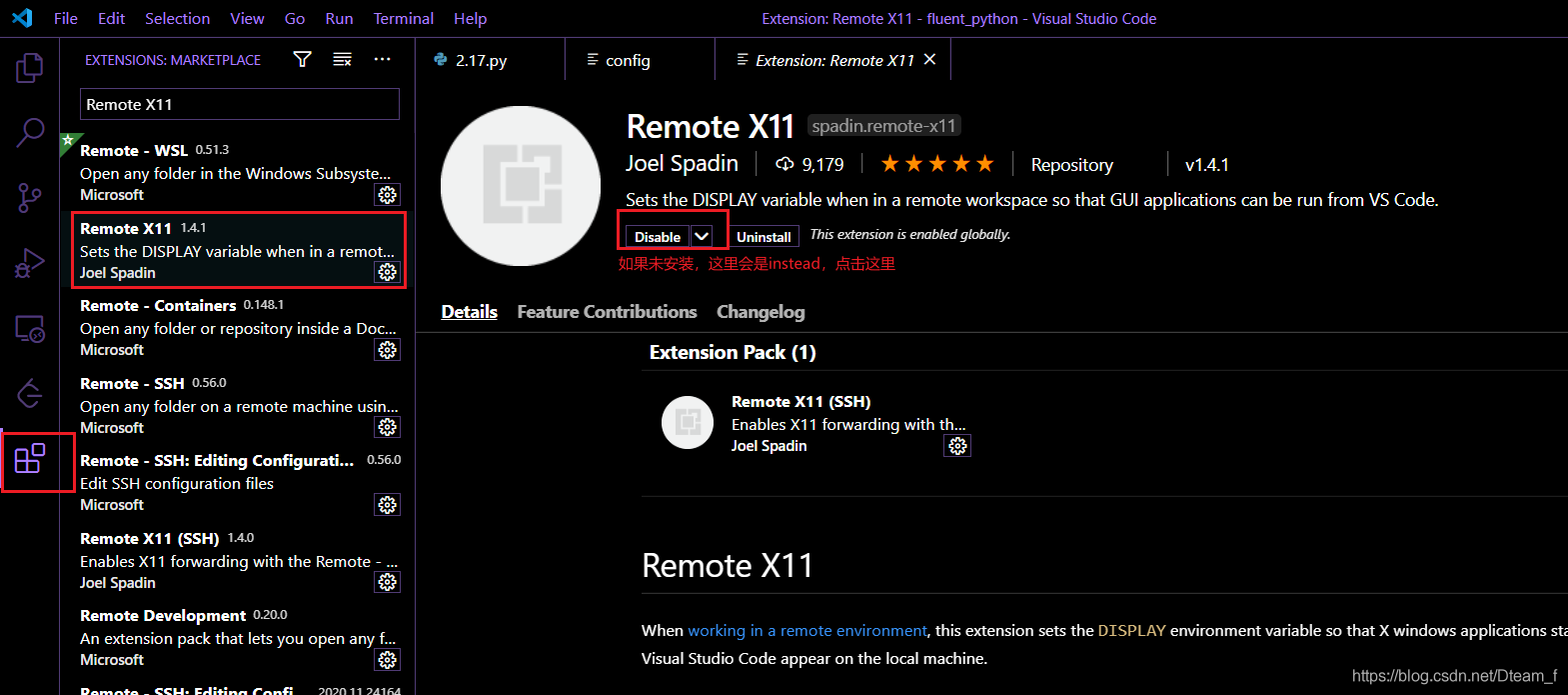Click the 'This extension is enabled globally.' text

pyautogui.click(x=909, y=234)
